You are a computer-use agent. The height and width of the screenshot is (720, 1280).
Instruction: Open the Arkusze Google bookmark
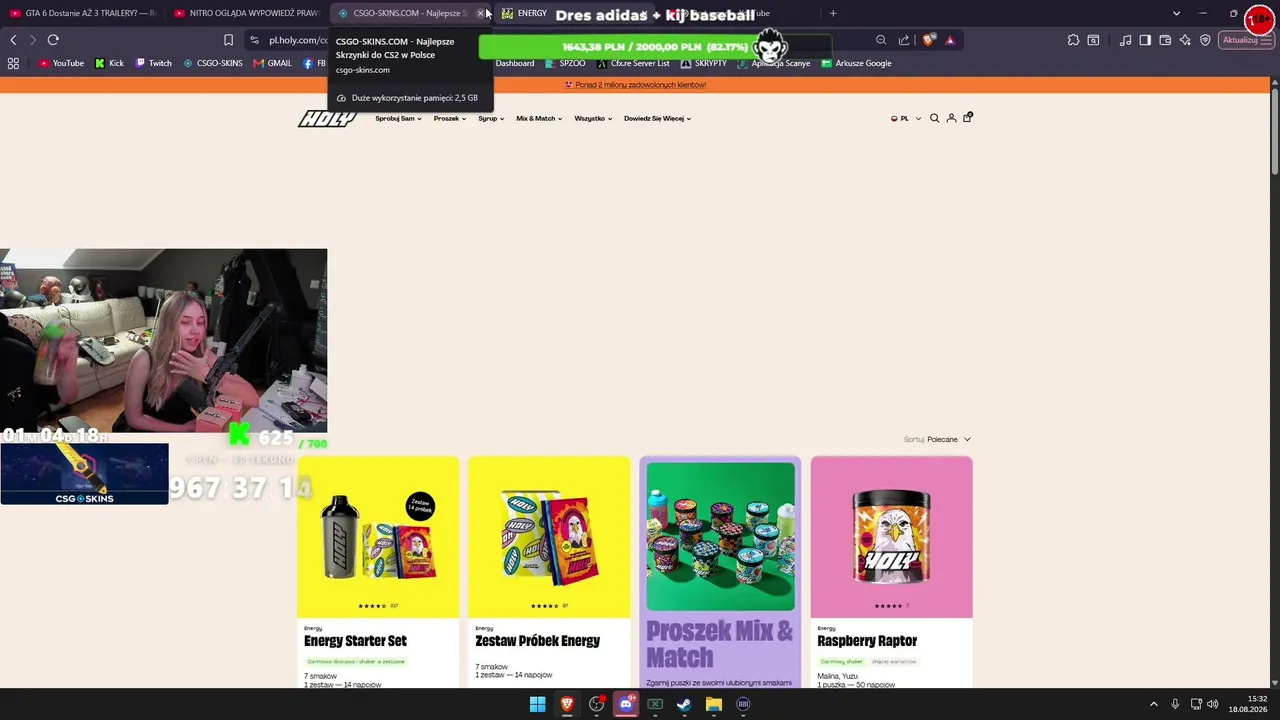(x=856, y=63)
